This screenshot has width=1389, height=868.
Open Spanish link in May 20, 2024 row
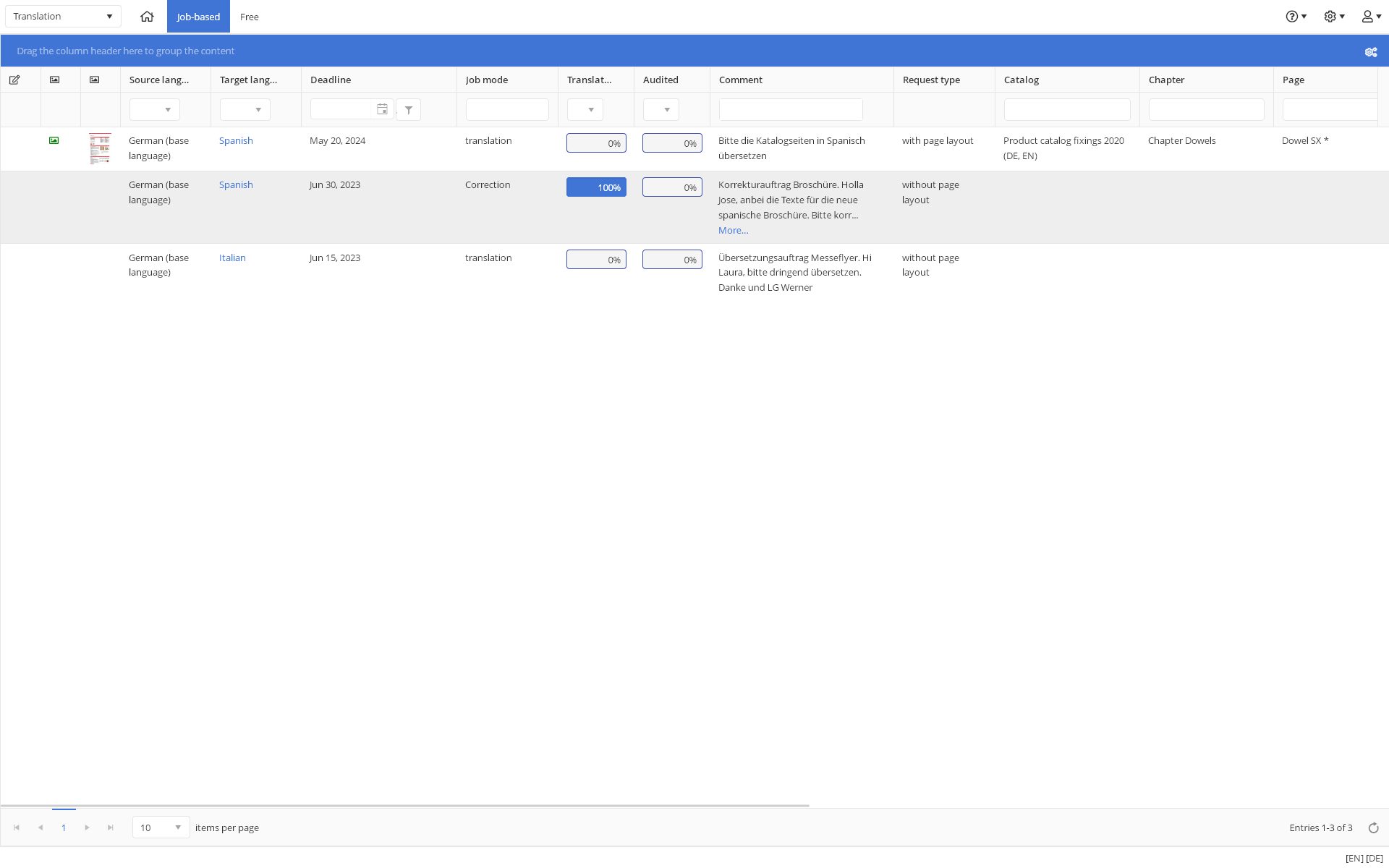[236, 140]
